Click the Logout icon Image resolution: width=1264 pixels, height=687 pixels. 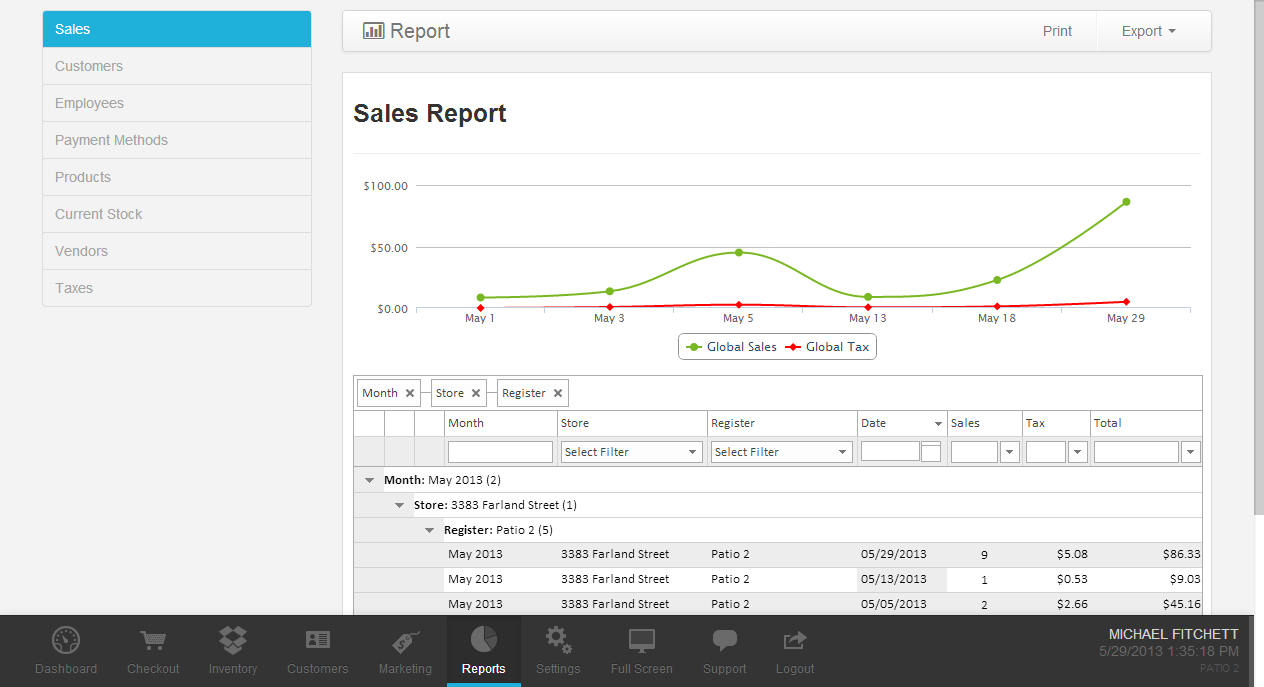tap(795, 640)
